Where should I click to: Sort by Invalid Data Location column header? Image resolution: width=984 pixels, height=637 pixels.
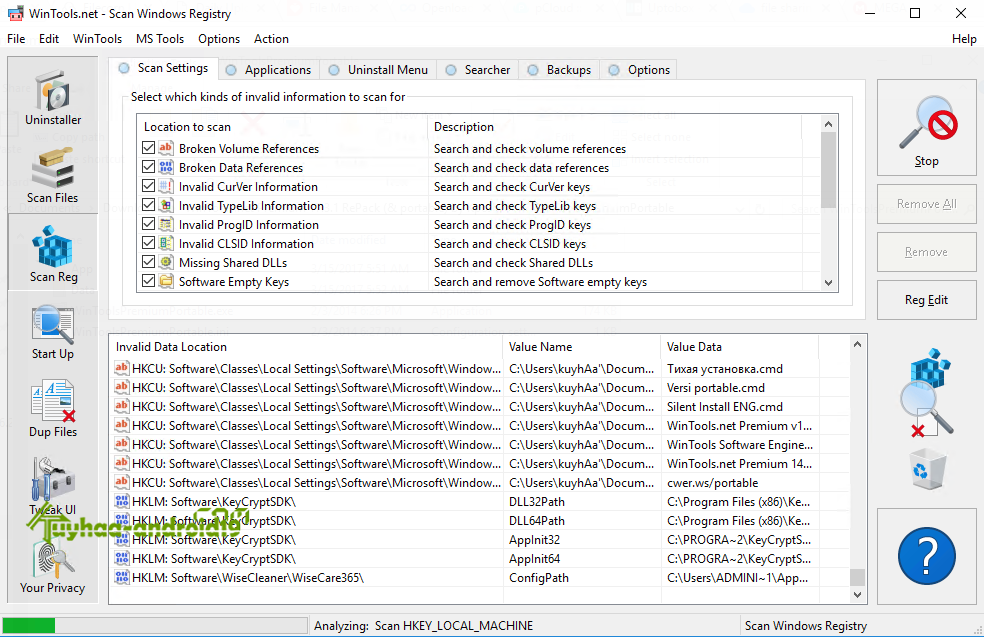pyautogui.click(x=306, y=347)
